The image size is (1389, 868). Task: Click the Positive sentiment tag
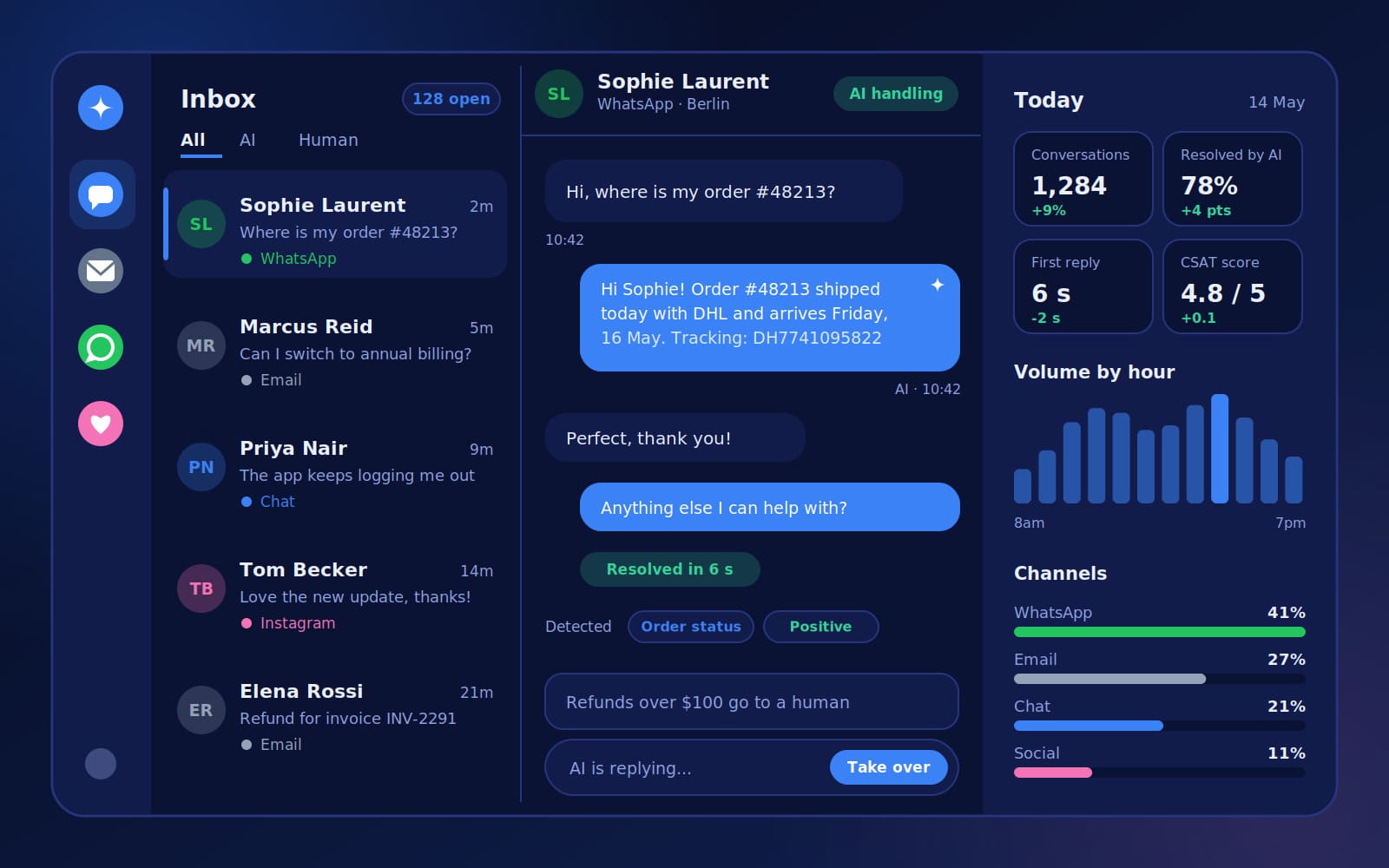click(820, 627)
